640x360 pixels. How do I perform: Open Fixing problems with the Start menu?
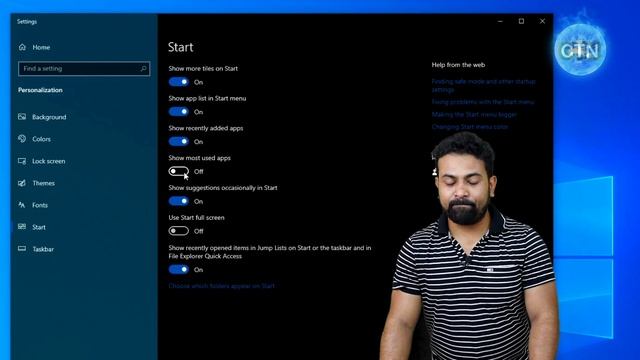click(483, 102)
